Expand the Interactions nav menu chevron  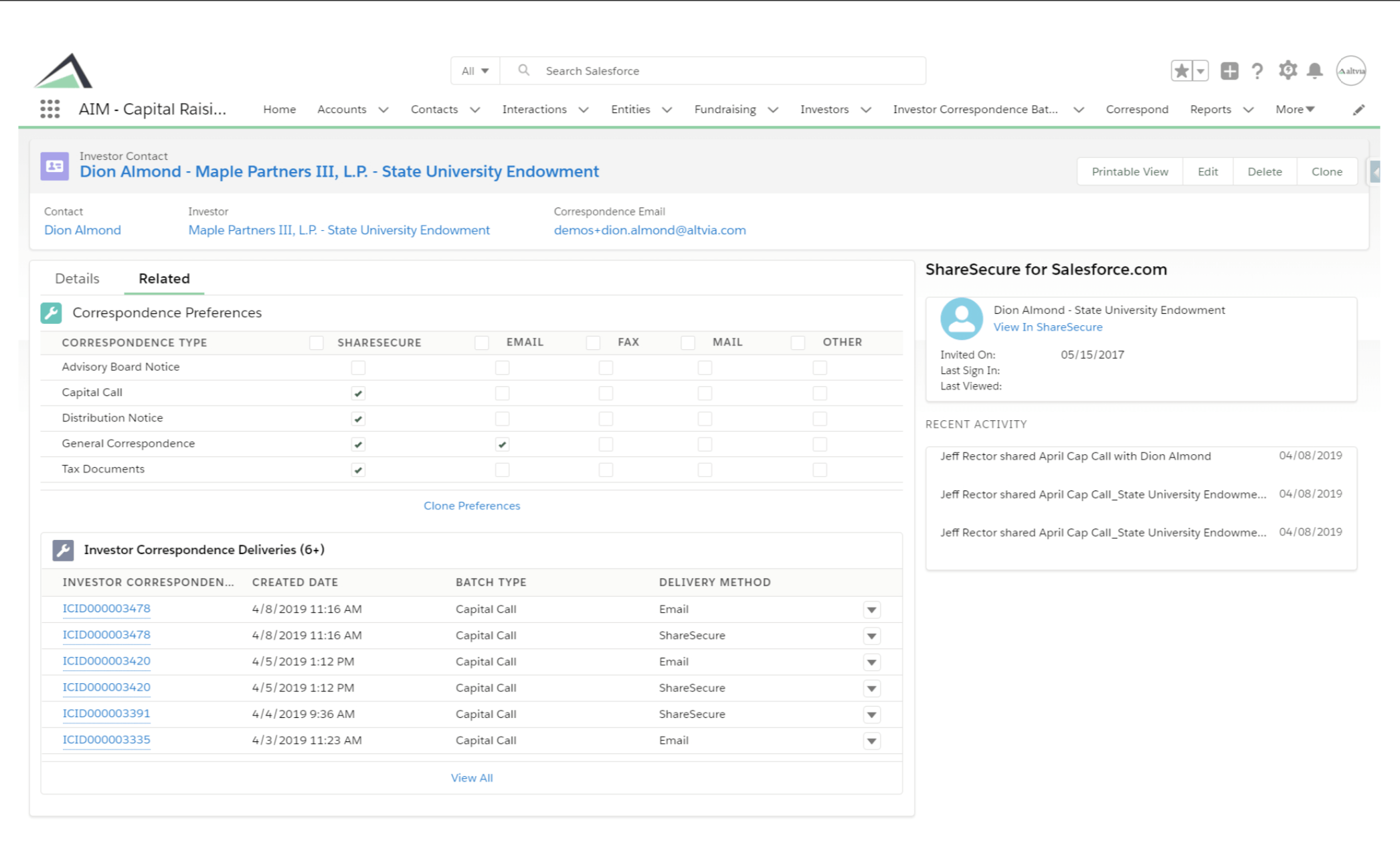tap(584, 110)
